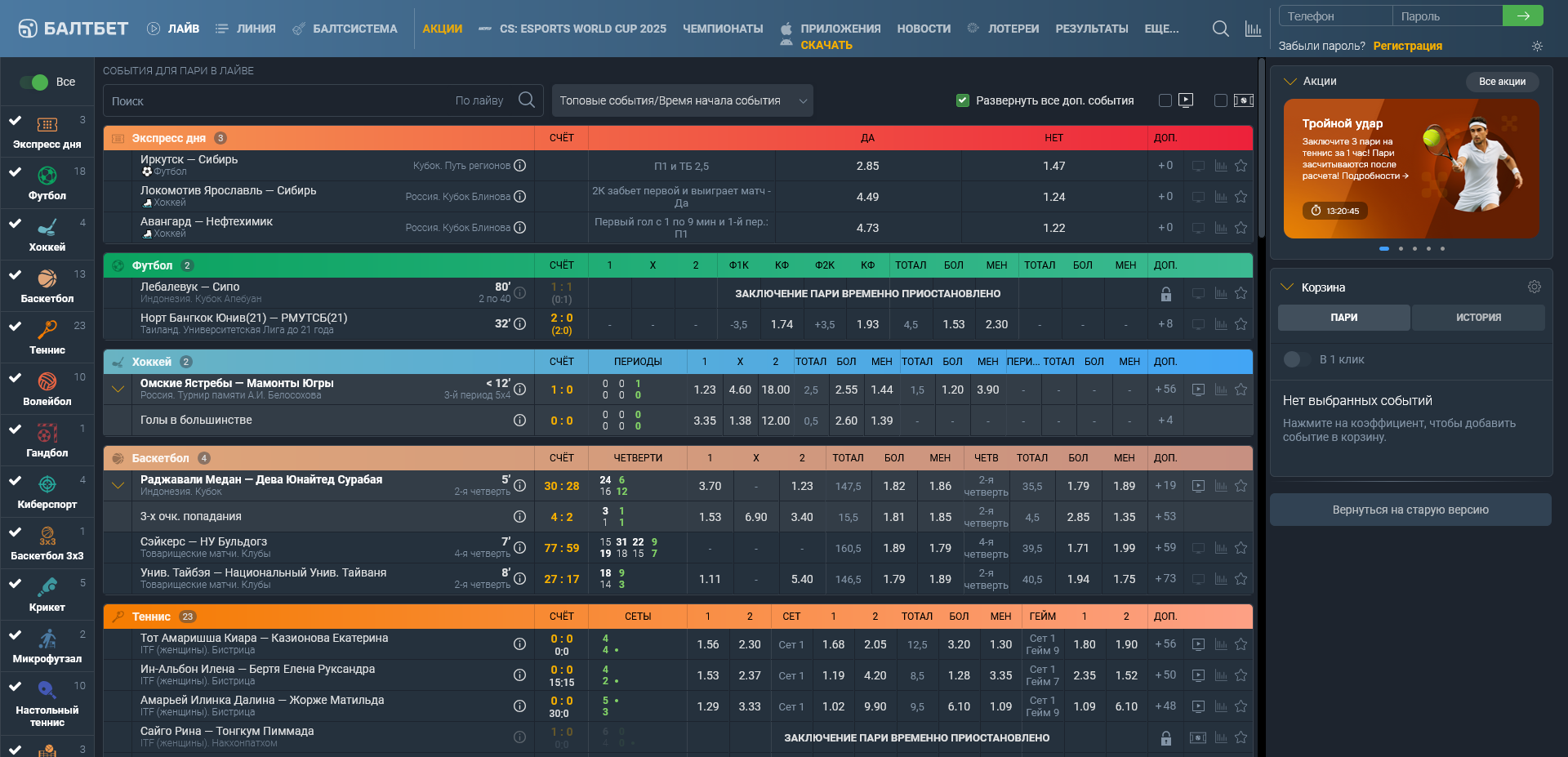This screenshot has width=1568, height=757.
Task: Toggle the 'Все' sports switch
Action: [34, 82]
